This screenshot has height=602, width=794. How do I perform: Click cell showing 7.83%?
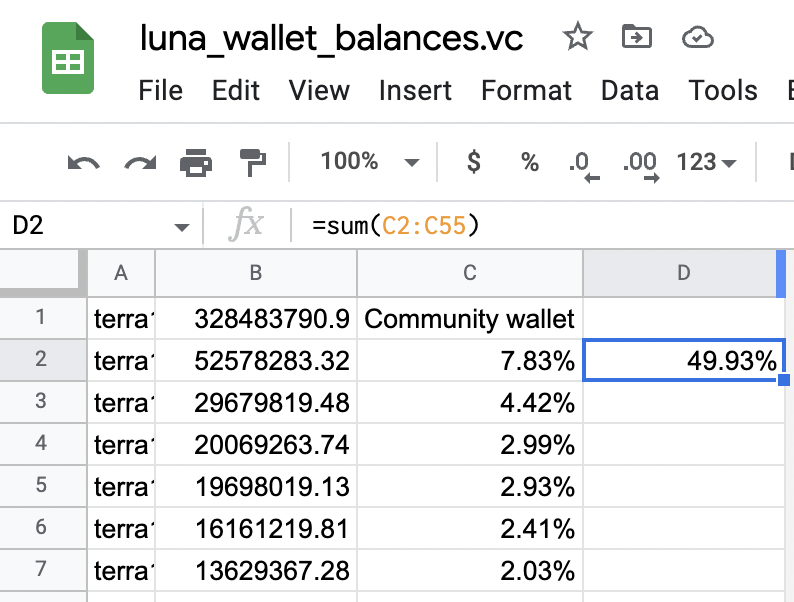click(x=470, y=360)
